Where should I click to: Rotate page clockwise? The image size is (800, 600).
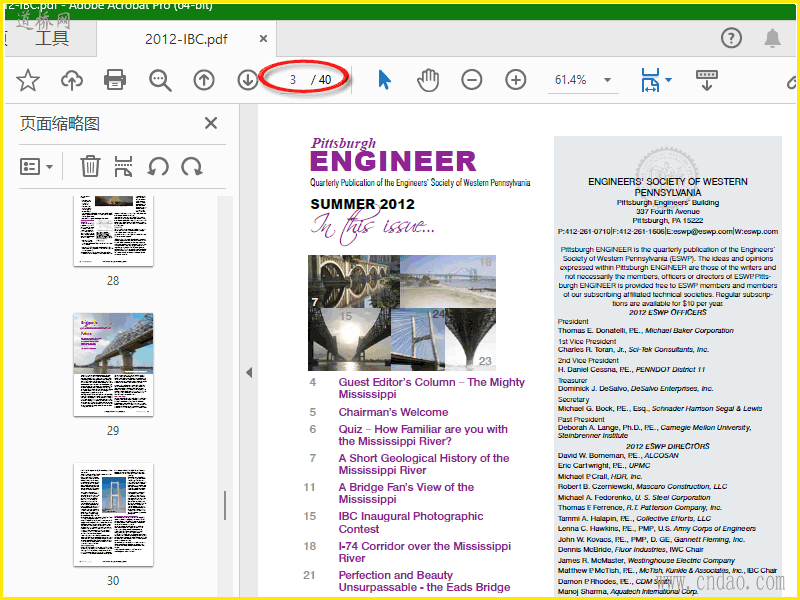coord(192,166)
